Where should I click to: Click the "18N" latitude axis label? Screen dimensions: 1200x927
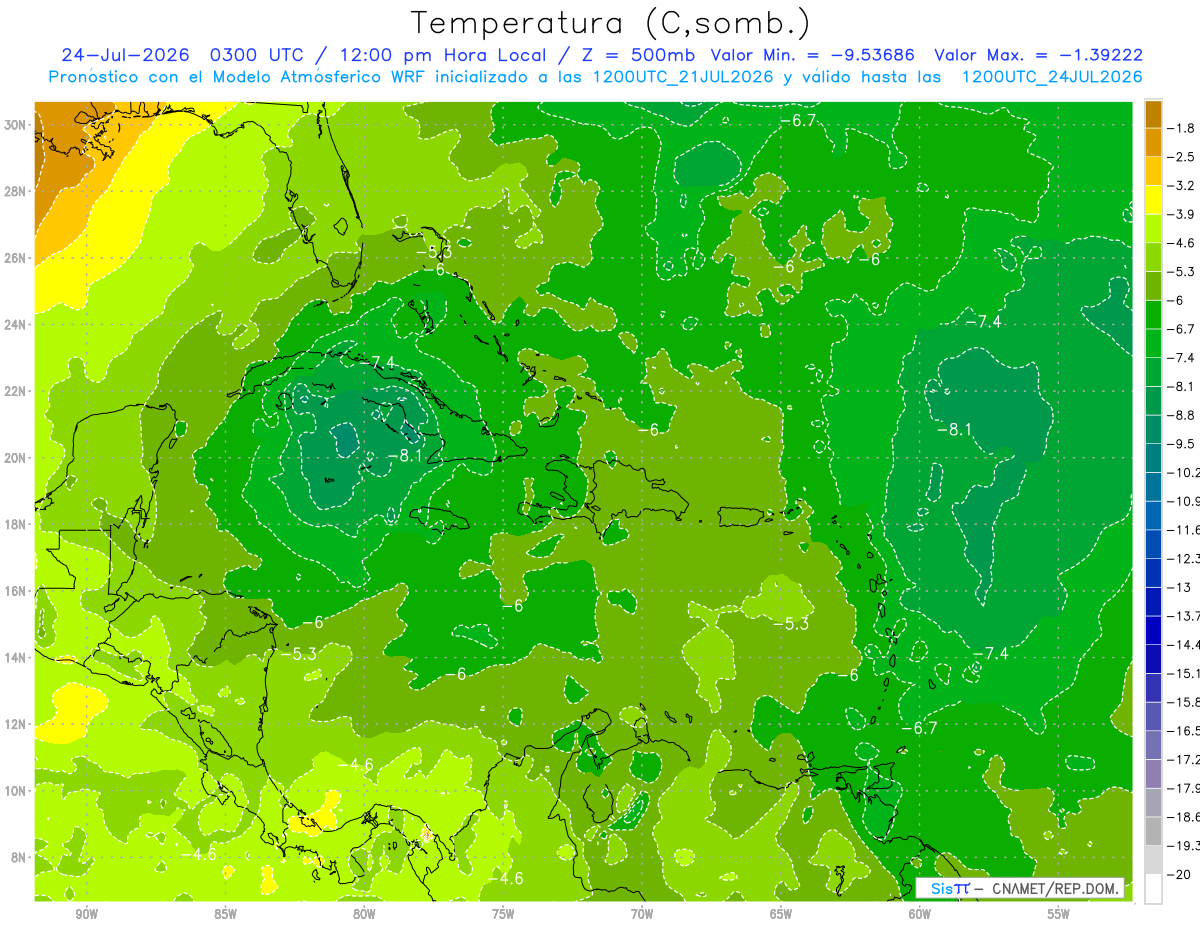15,524
